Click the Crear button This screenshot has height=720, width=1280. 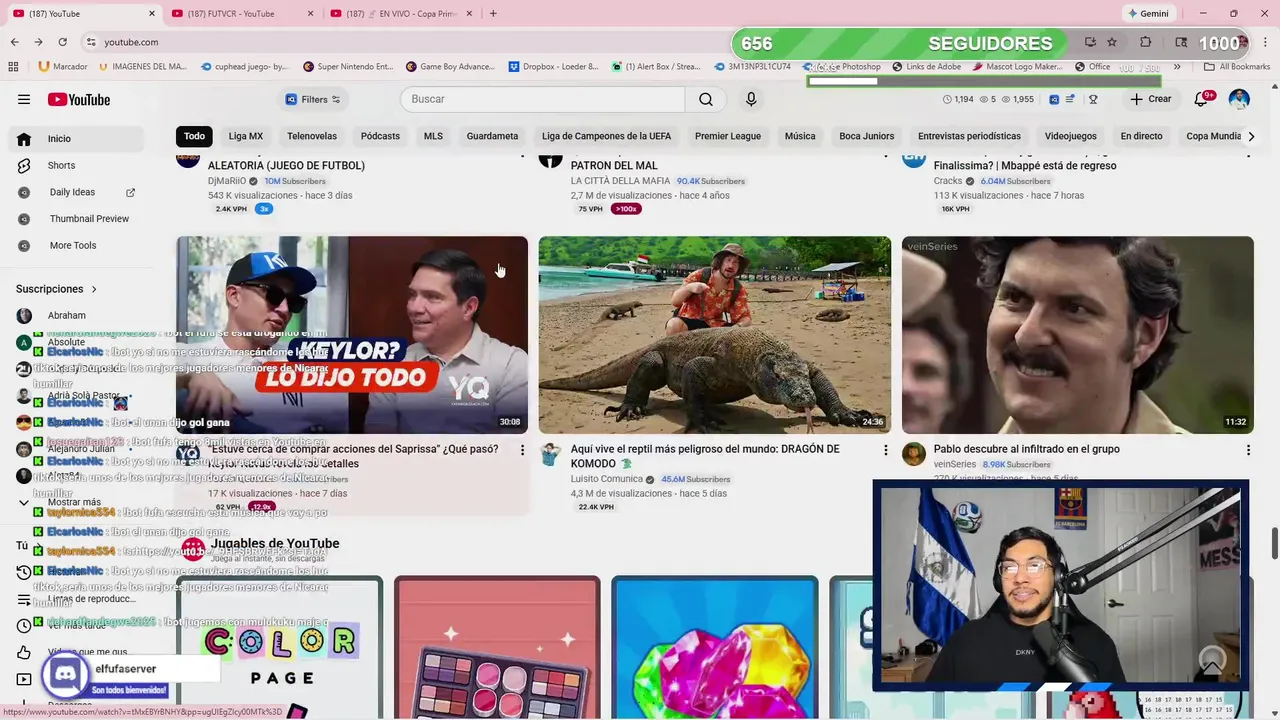pyautogui.click(x=1150, y=99)
